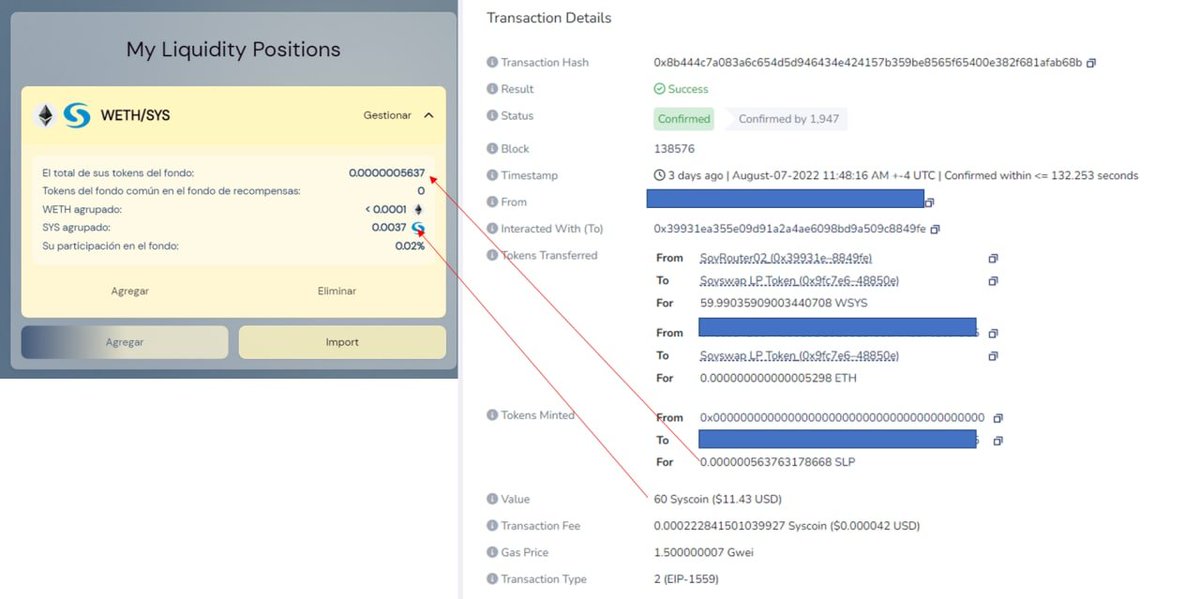Click info icon beside Result

point(492,89)
